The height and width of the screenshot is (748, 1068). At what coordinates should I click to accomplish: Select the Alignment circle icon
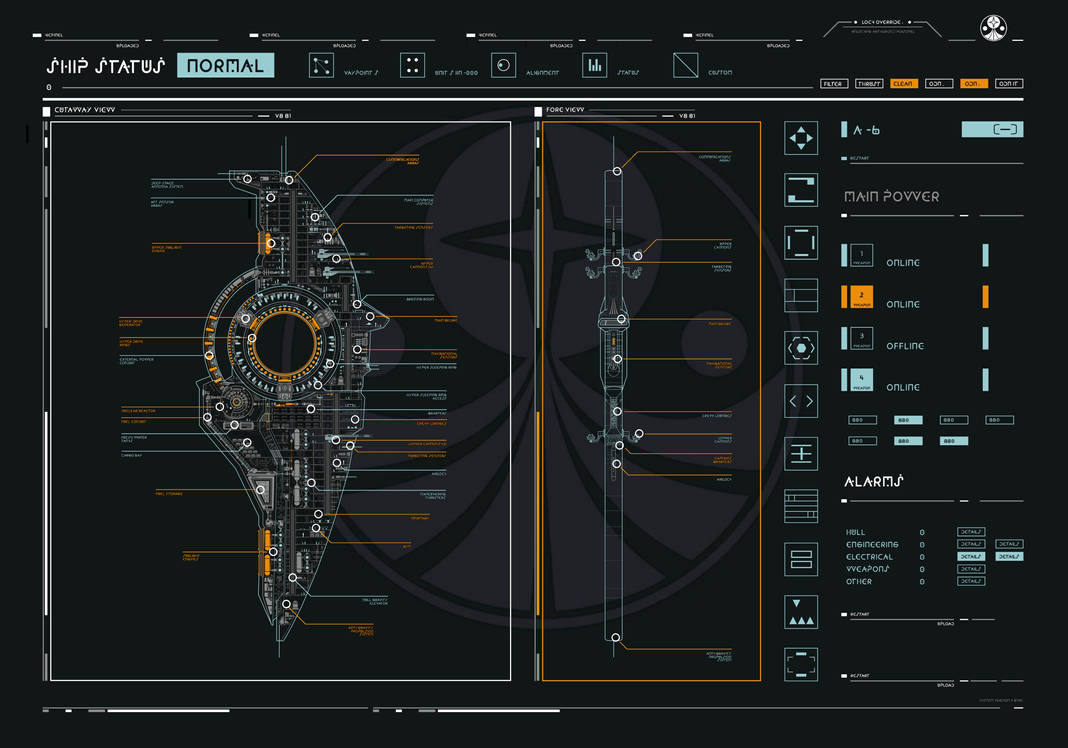[x=503, y=66]
